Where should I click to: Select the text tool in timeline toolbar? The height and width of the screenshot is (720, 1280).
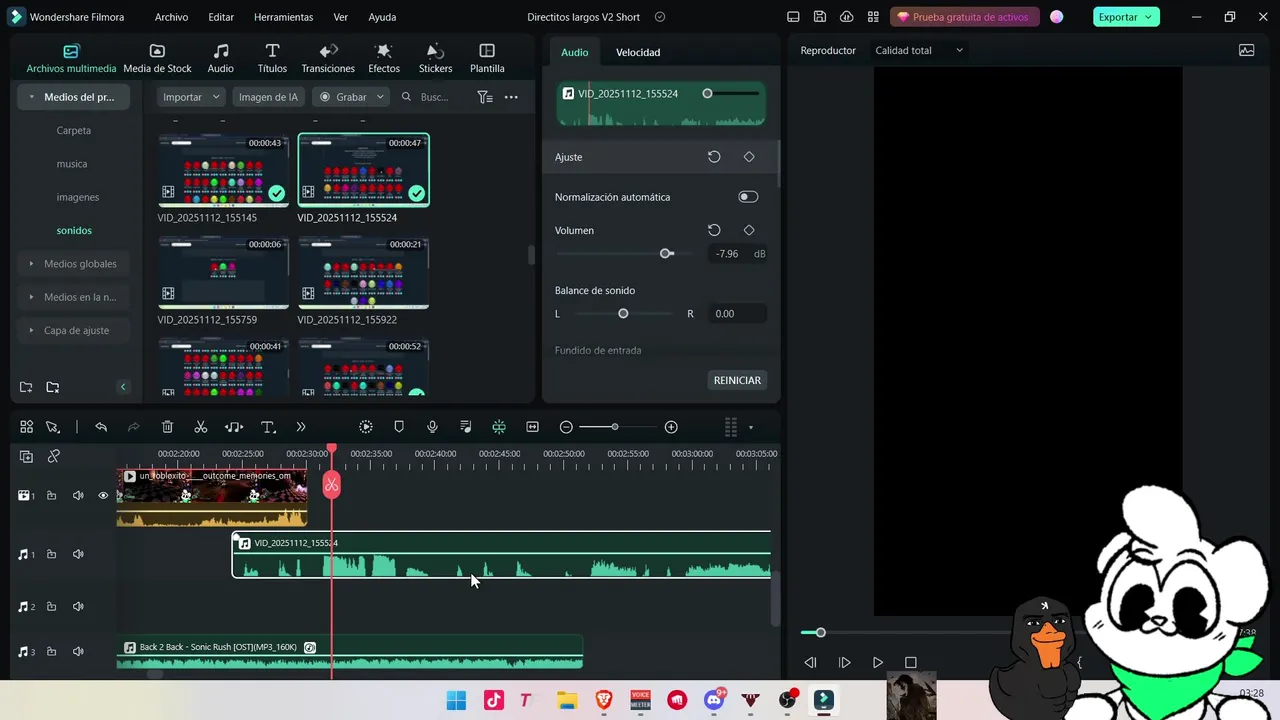pos(268,427)
